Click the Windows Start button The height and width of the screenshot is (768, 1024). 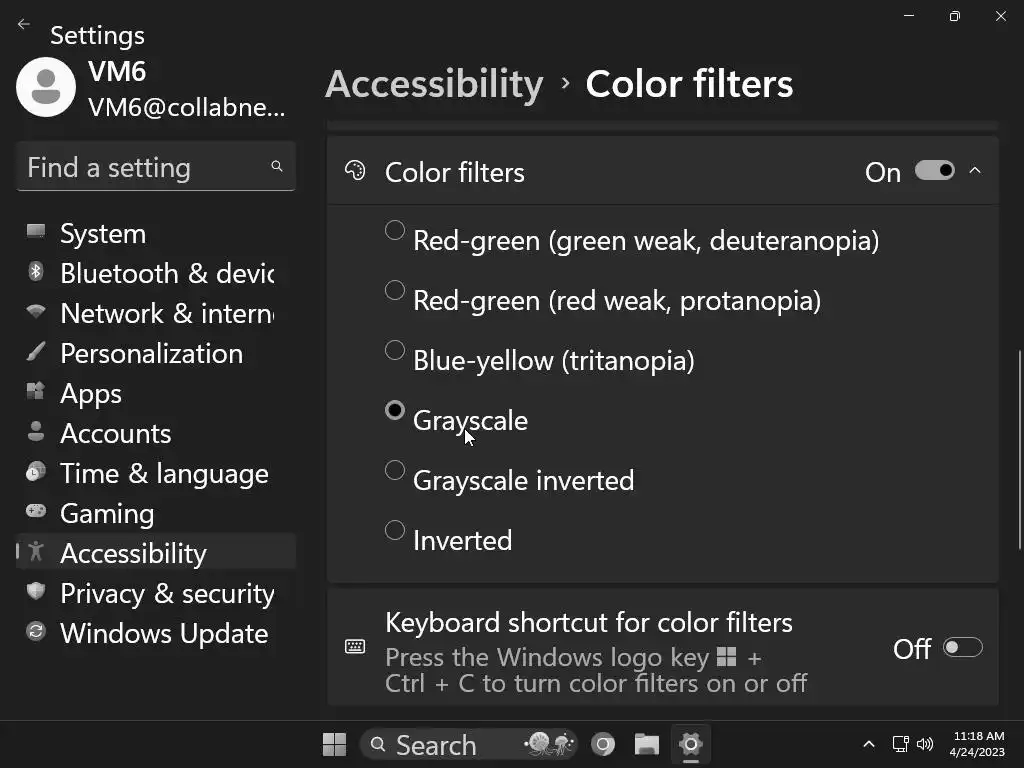pos(334,745)
